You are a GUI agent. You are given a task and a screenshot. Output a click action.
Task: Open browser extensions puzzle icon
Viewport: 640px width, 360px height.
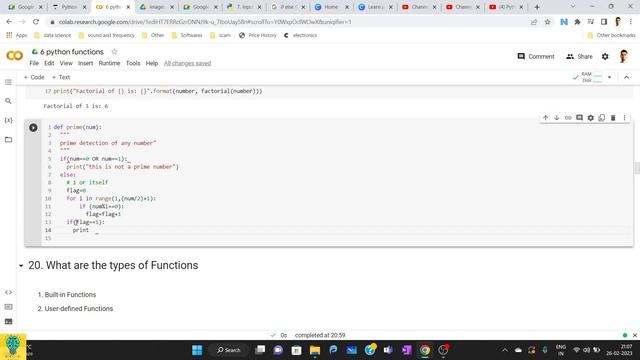577,22
